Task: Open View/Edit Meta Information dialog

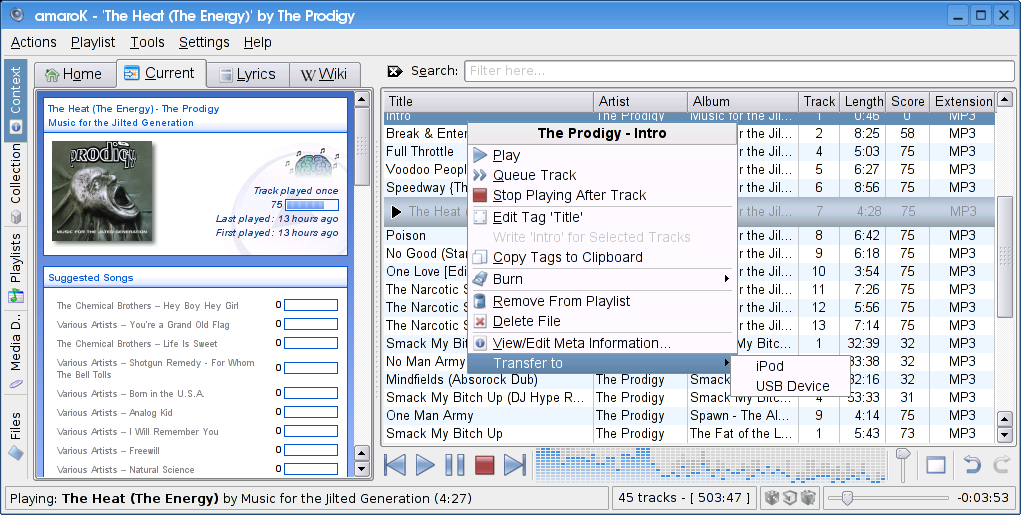Action: click(602, 343)
